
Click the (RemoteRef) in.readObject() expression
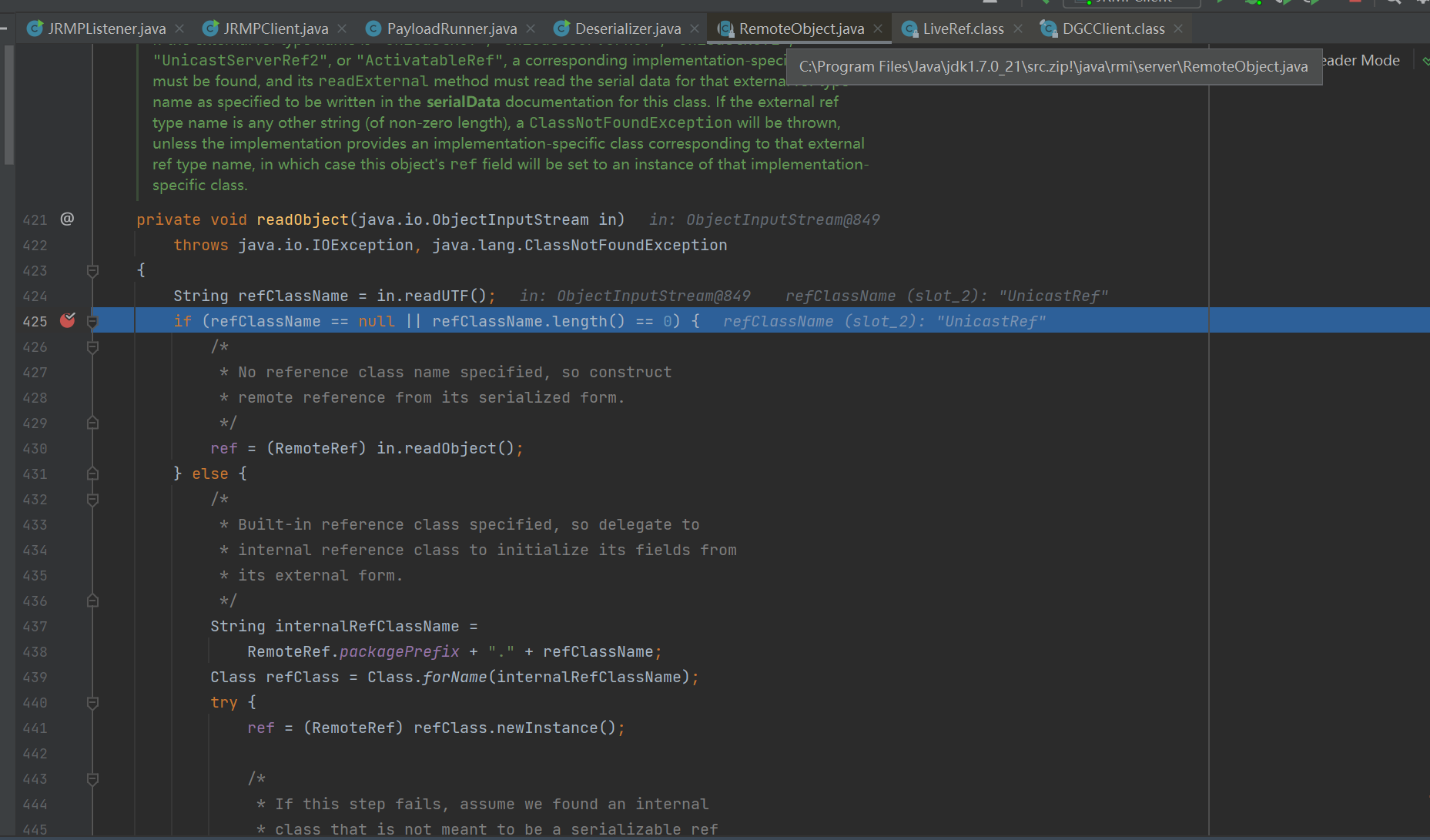tap(390, 448)
